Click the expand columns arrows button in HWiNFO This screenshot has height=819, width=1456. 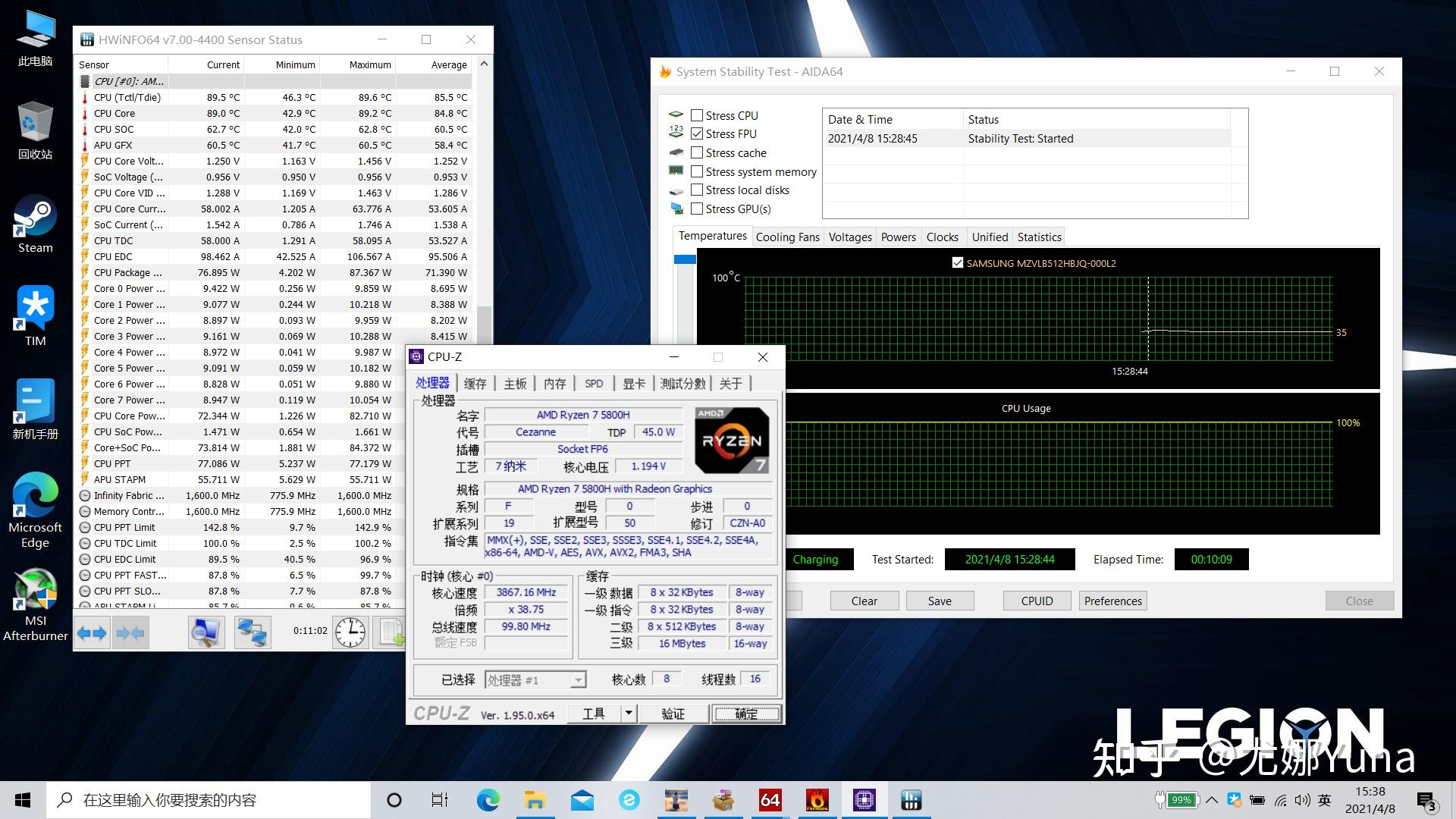(x=92, y=632)
